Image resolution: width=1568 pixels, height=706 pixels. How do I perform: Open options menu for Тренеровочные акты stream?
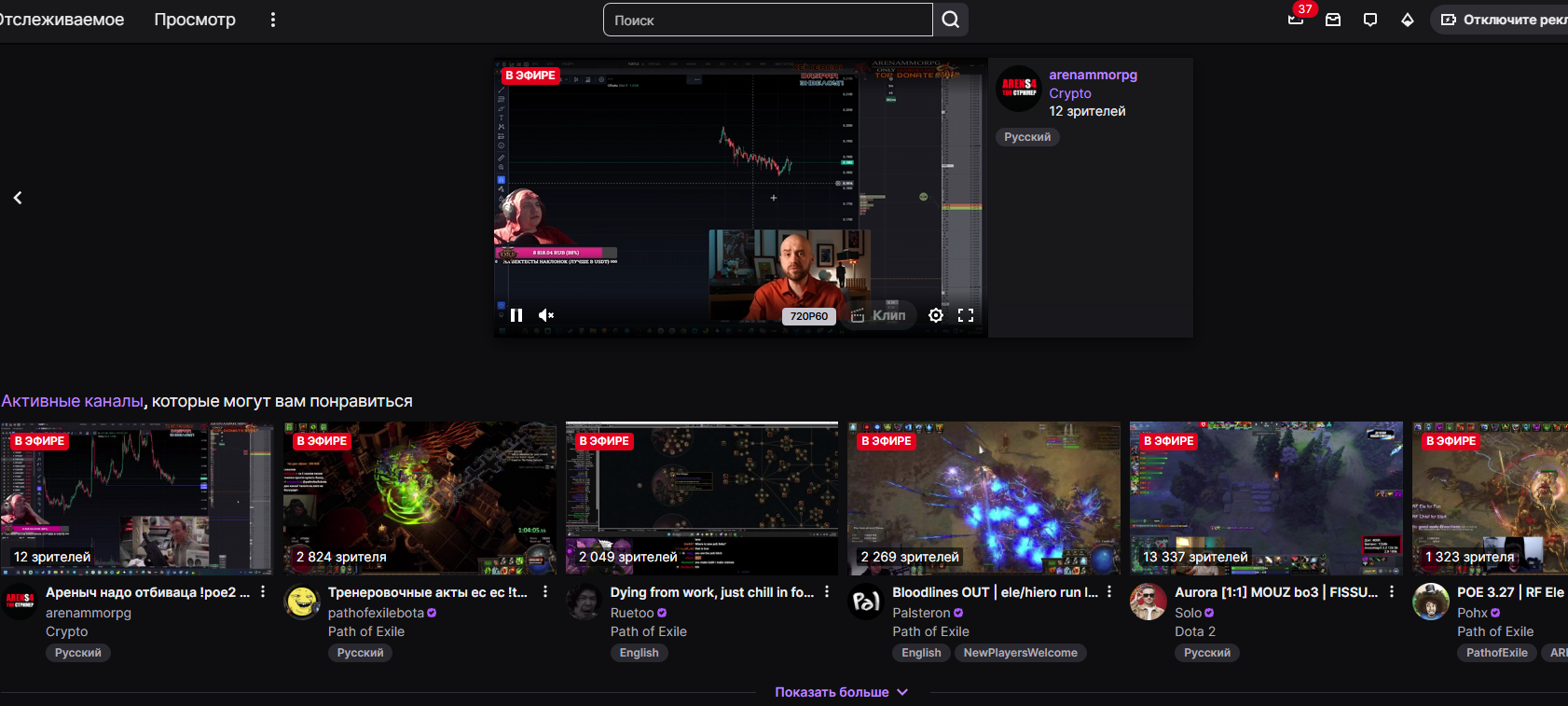(x=545, y=592)
